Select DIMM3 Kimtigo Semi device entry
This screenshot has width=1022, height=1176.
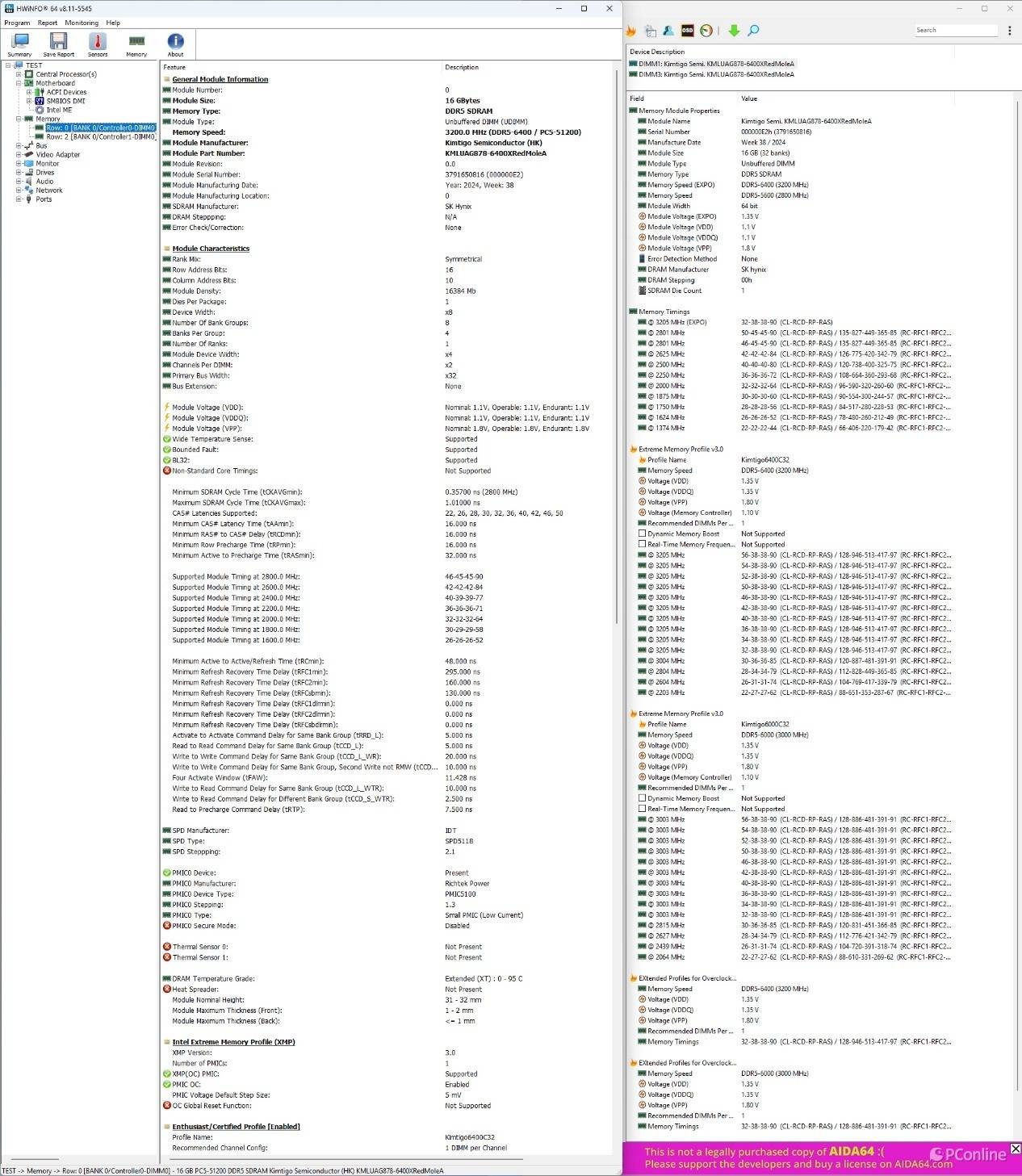(715, 74)
